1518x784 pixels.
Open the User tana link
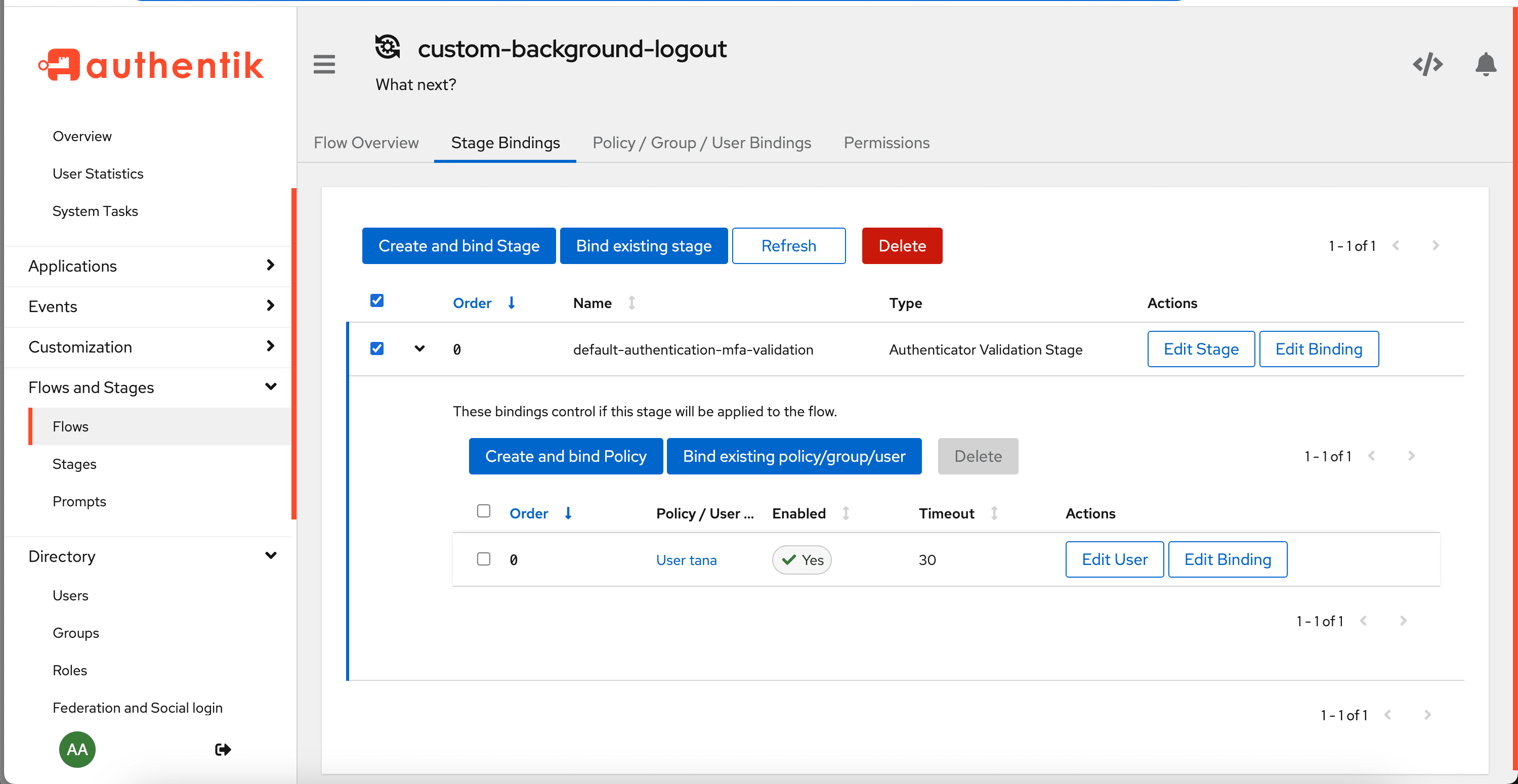(686, 559)
